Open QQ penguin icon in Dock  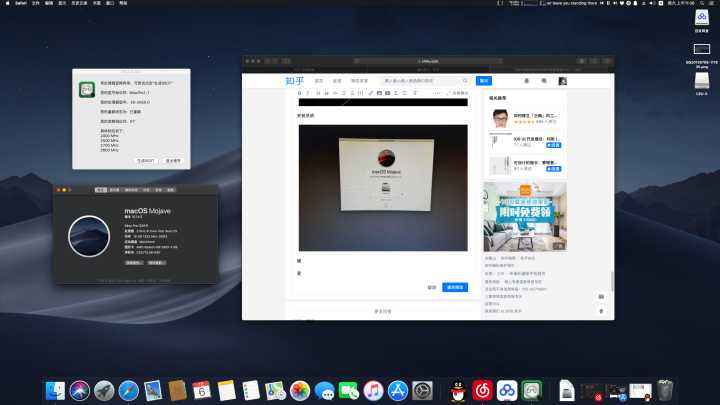458,391
